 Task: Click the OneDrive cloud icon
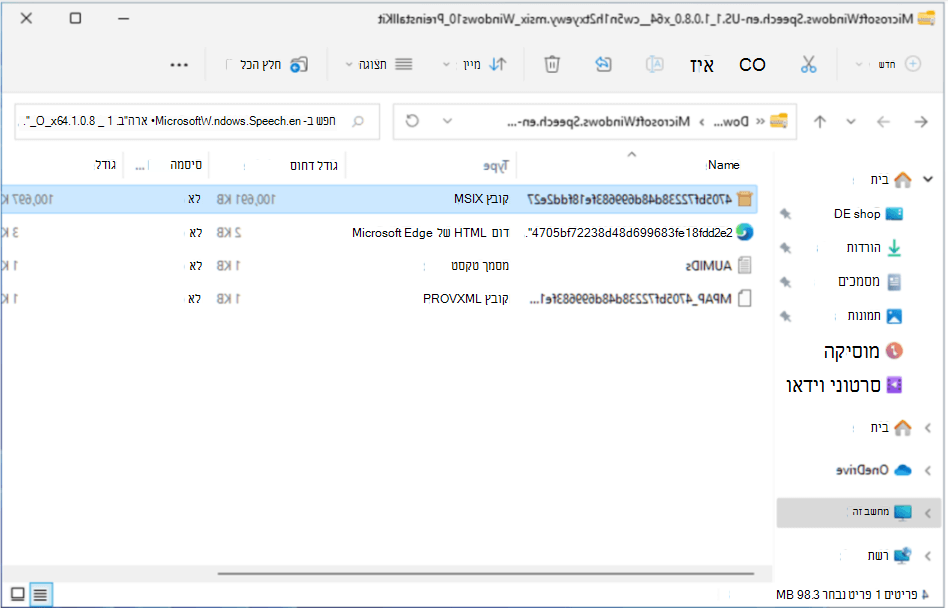pyautogui.click(x=903, y=470)
